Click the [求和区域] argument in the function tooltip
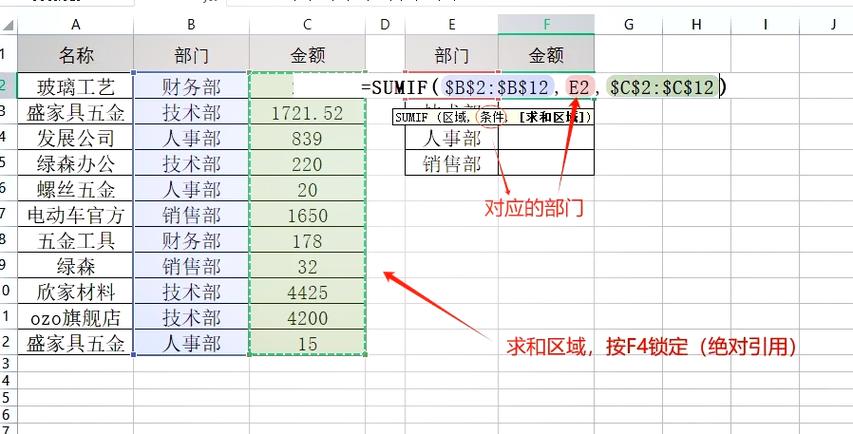Screen dimensions: 853x434 551,117
